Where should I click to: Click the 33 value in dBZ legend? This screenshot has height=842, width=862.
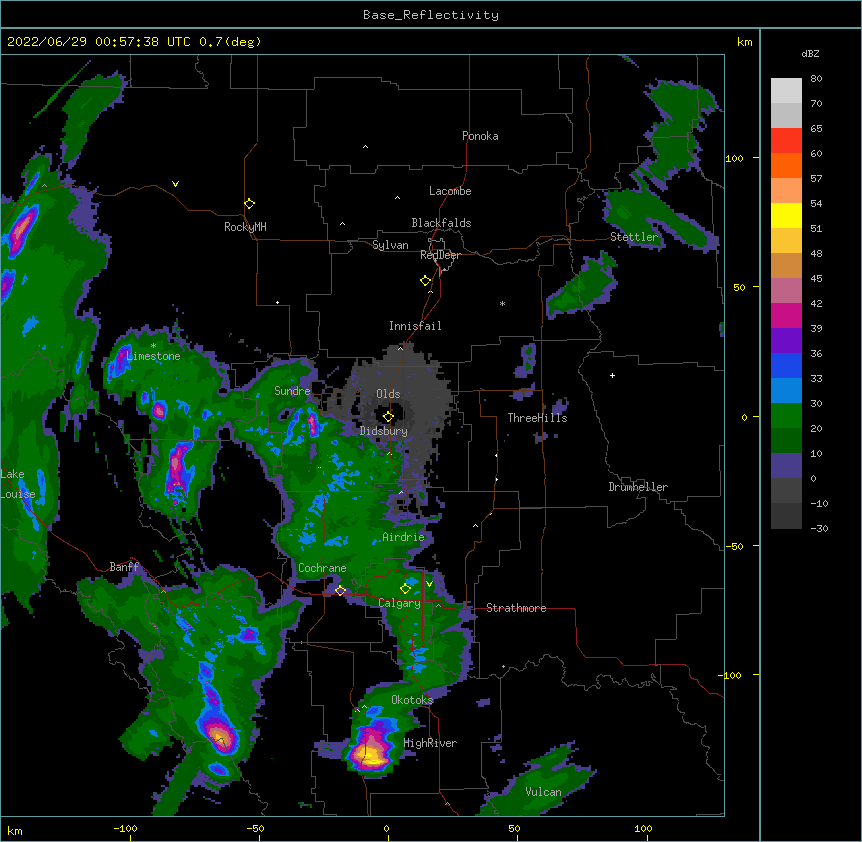coord(816,379)
